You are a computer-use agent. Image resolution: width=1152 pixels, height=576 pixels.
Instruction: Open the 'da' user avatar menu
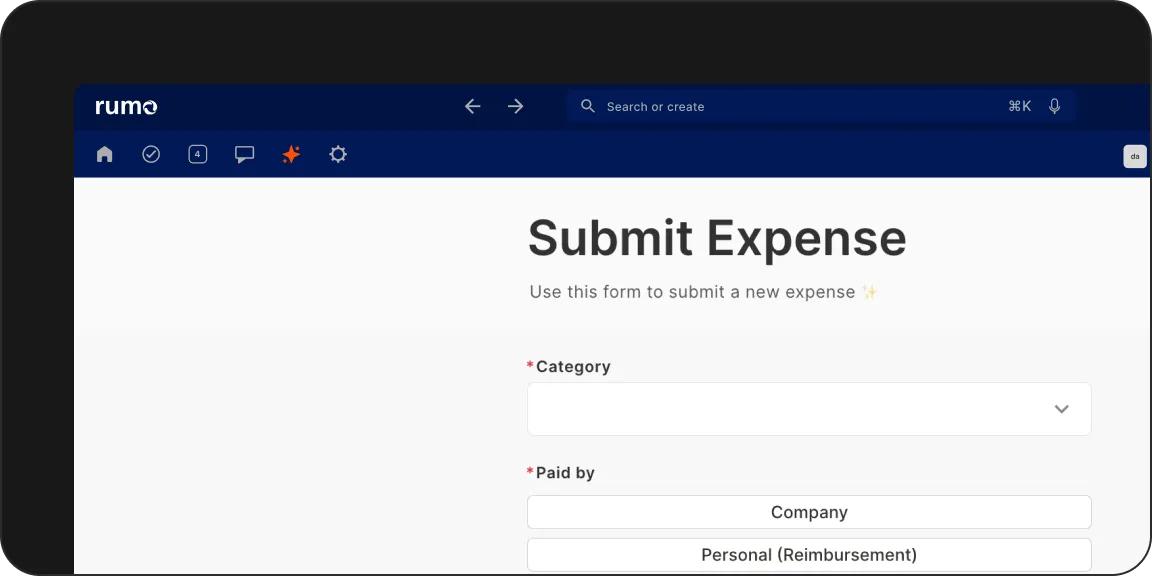click(x=1134, y=156)
